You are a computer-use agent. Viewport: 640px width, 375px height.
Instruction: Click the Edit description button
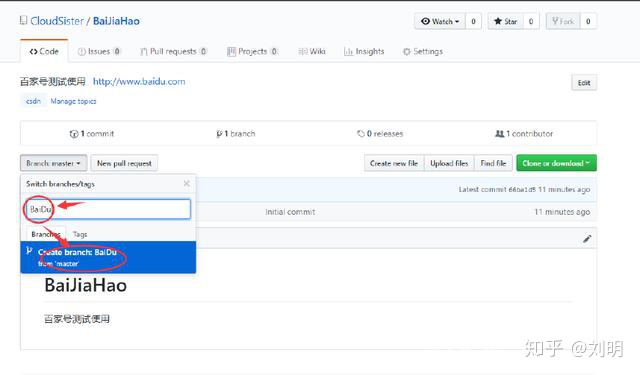point(584,83)
